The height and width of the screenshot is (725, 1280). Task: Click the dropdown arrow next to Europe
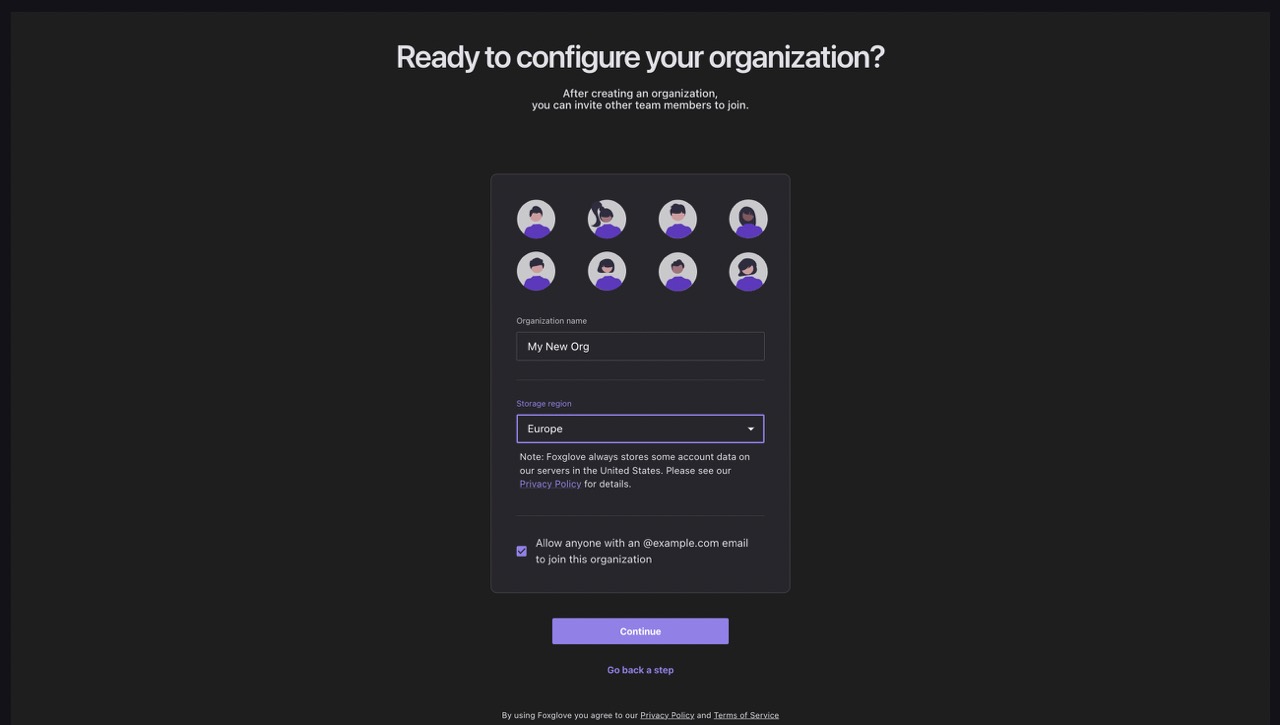751,429
